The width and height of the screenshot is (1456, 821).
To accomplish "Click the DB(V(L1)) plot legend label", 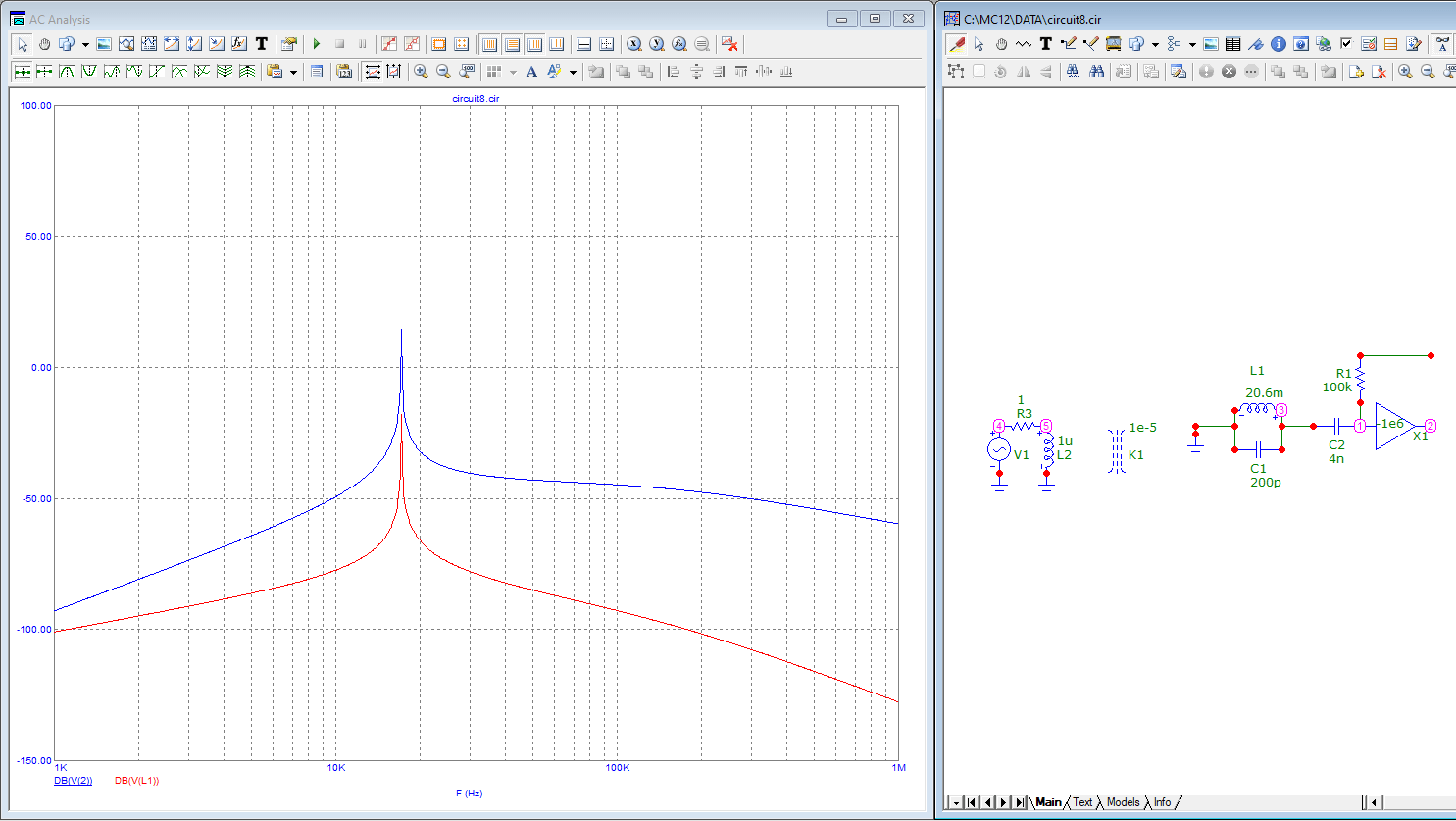I will (136, 781).
